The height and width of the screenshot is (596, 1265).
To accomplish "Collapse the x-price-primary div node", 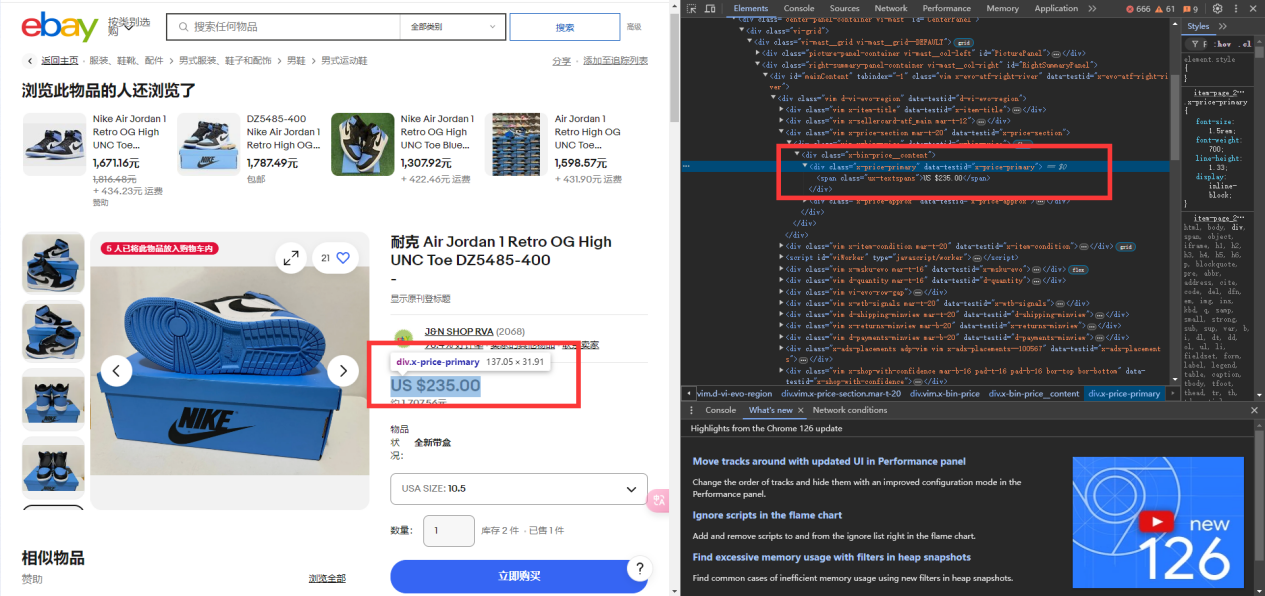I will click(x=805, y=166).
